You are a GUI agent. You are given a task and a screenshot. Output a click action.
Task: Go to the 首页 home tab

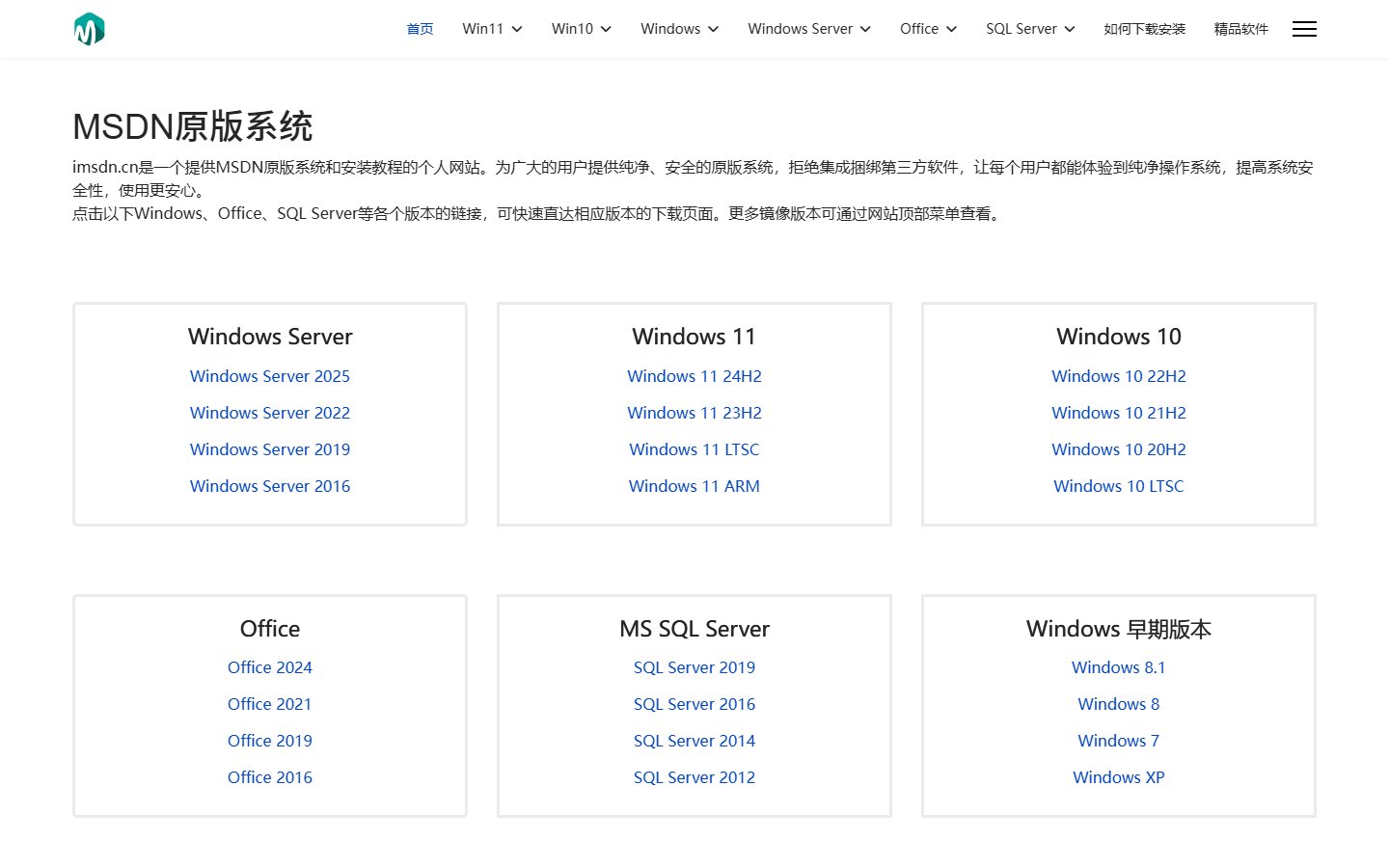pyautogui.click(x=420, y=29)
